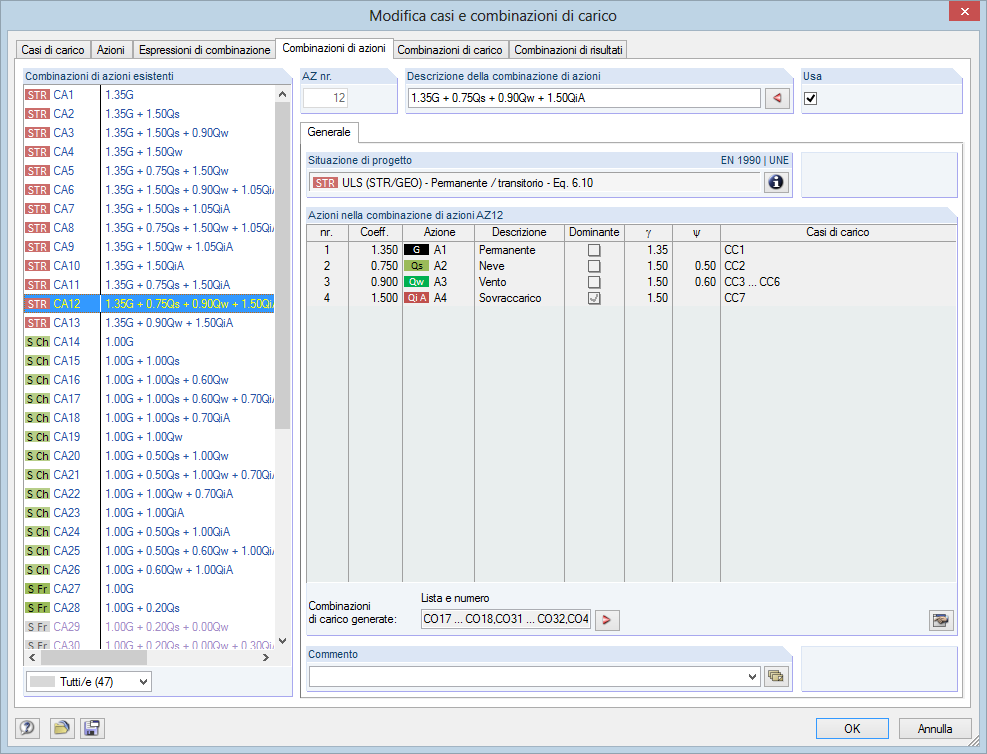This screenshot has height=754, width=987.
Task: Select greyed combination CA29
Action: (149, 626)
